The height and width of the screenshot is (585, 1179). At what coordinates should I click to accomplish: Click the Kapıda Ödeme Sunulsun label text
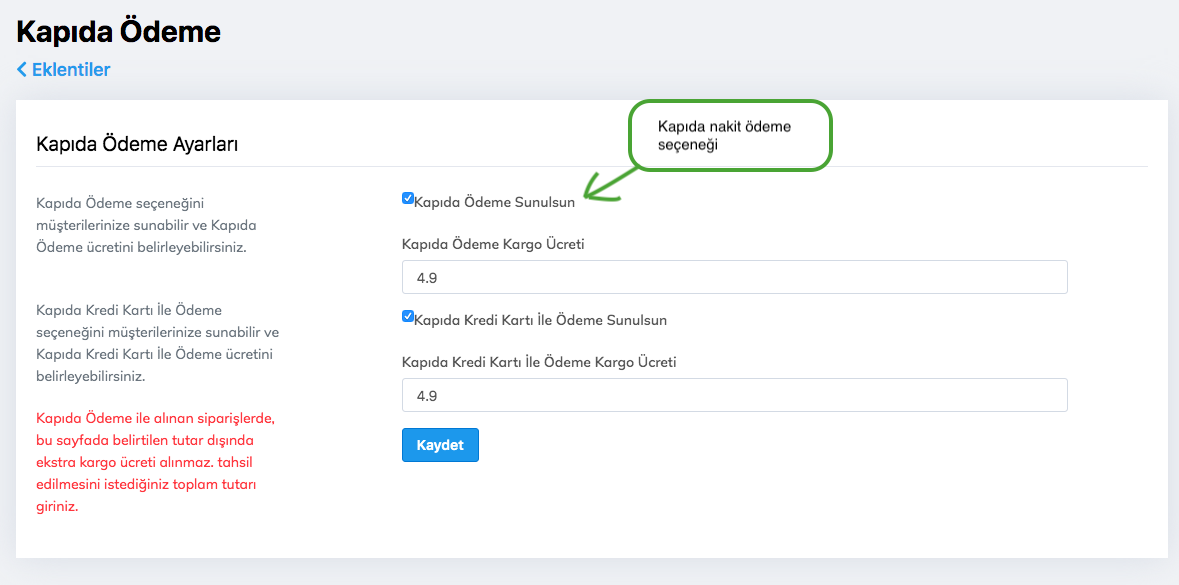pyautogui.click(x=494, y=202)
